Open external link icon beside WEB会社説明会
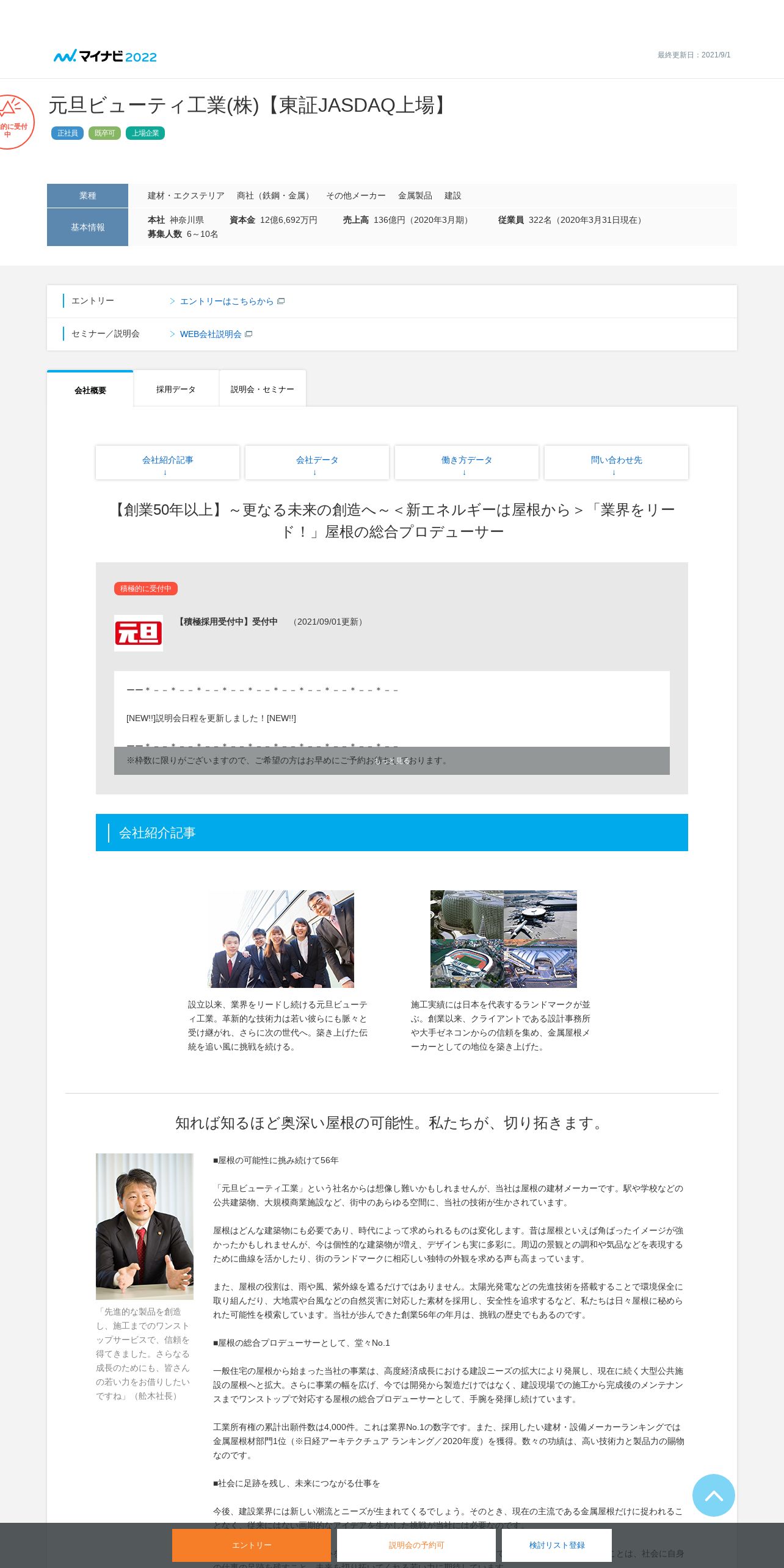Viewport: 784px width, 1568px height. coord(249,334)
